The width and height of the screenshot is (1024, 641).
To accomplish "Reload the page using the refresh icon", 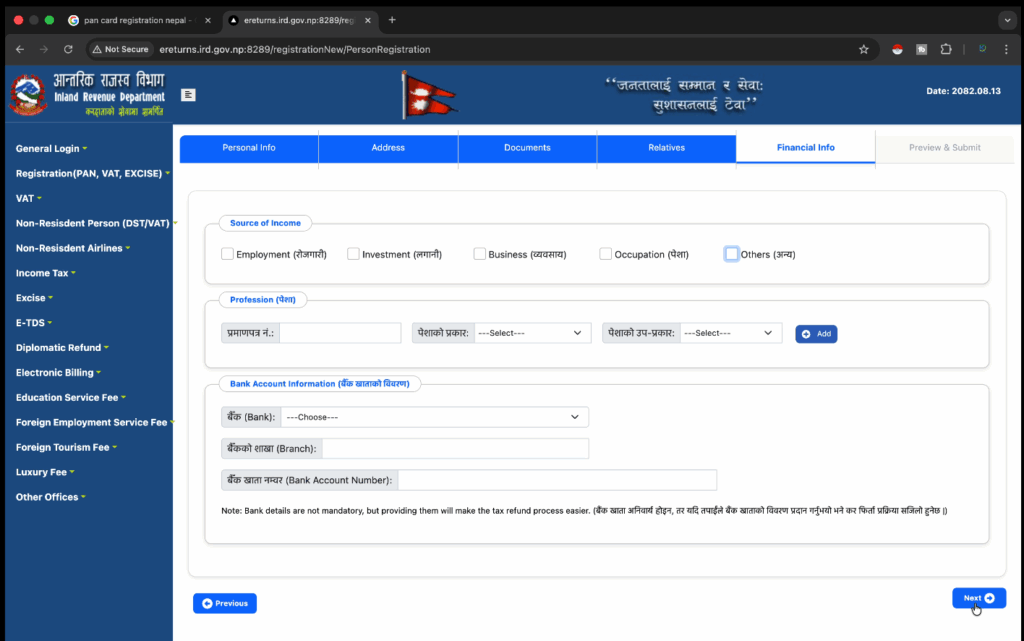I will point(68,49).
